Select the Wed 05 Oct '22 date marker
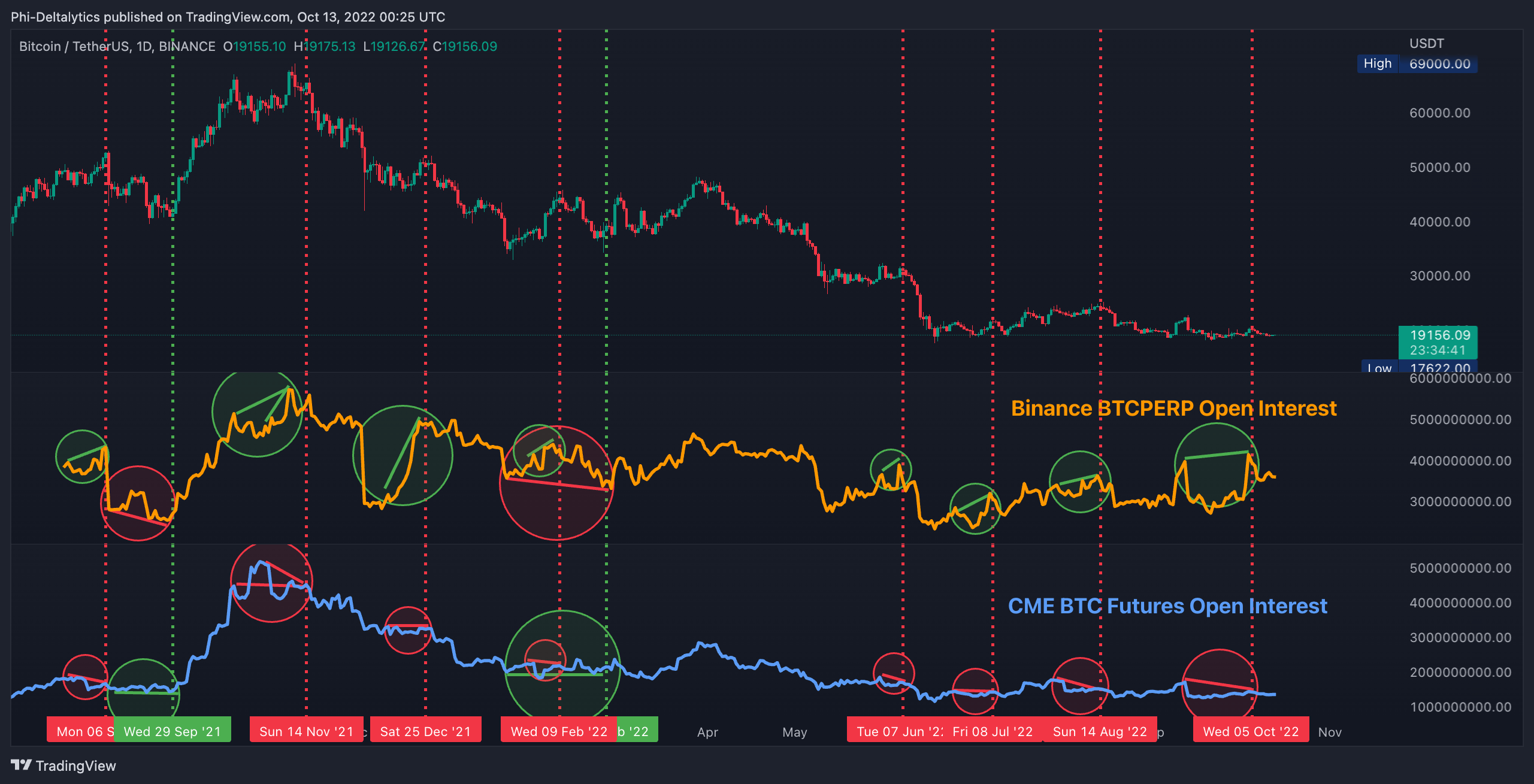 tap(1251, 731)
